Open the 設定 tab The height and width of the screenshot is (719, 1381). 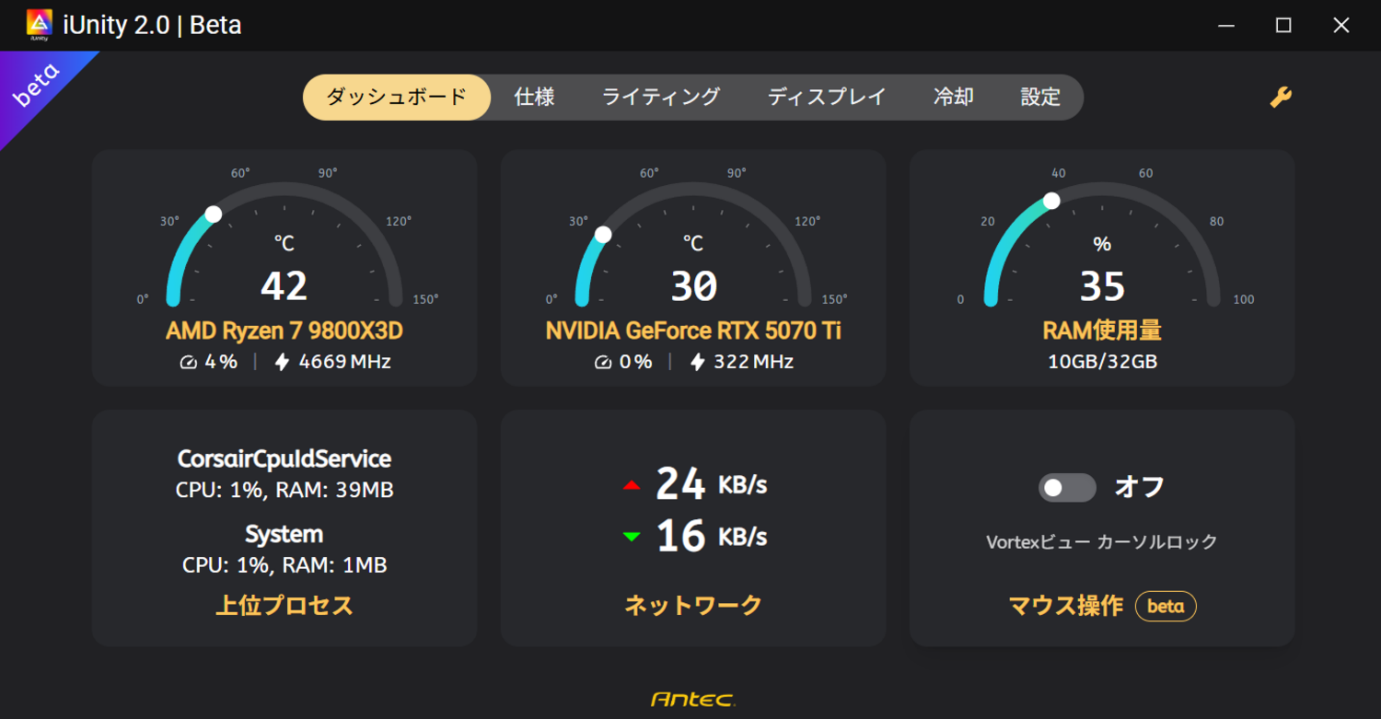pos(1041,97)
